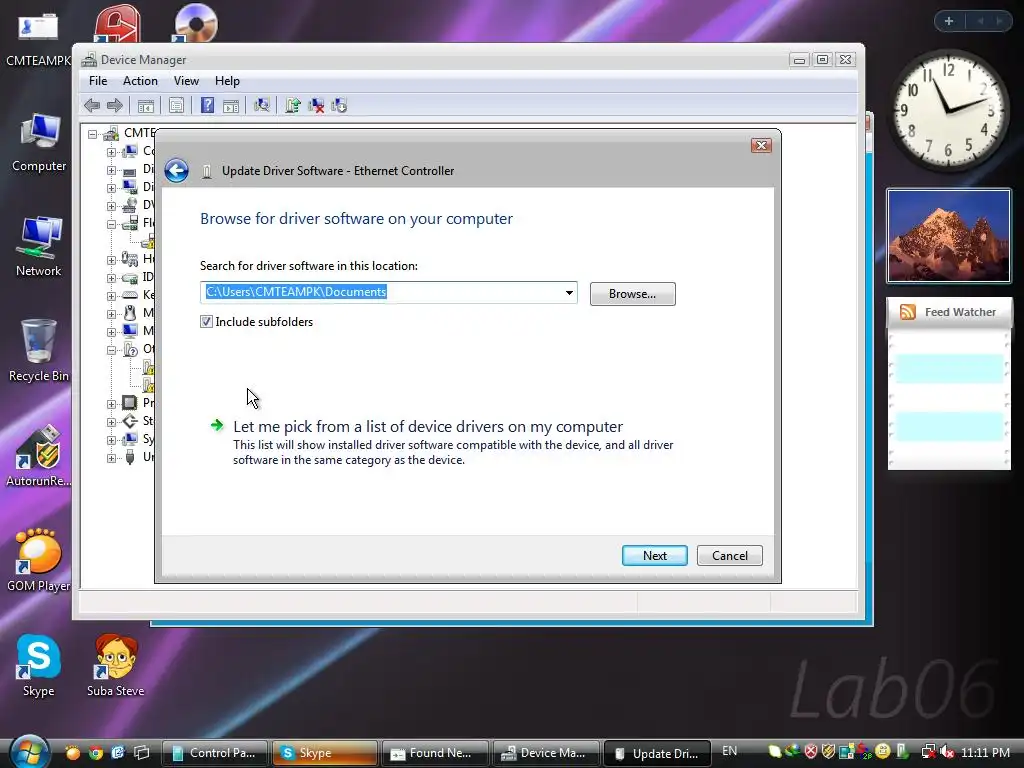
Task: Choose Let me pick from a list link
Action: 428,426
